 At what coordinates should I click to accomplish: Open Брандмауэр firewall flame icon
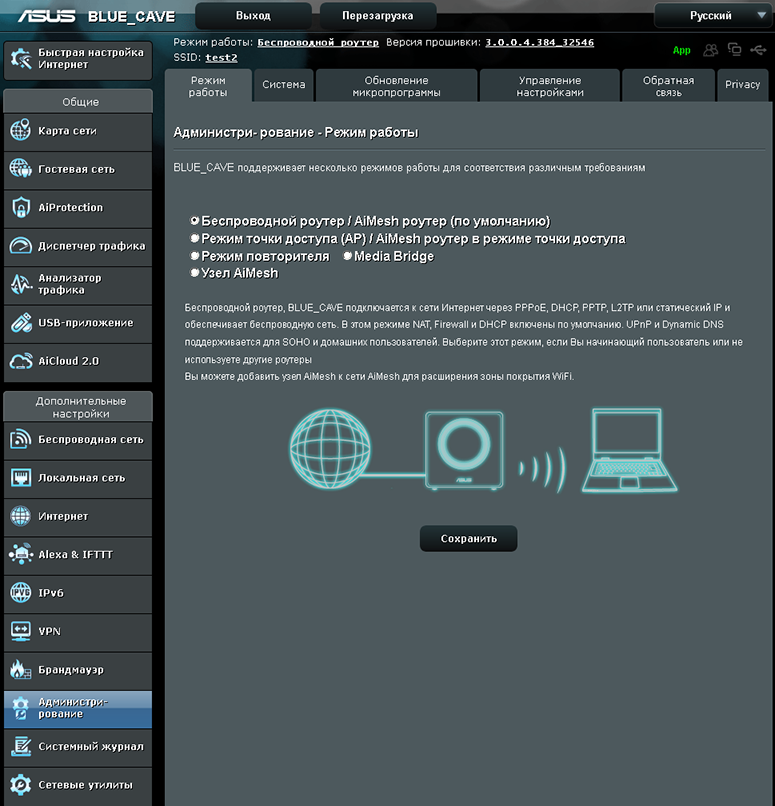pyautogui.click(x=21, y=670)
